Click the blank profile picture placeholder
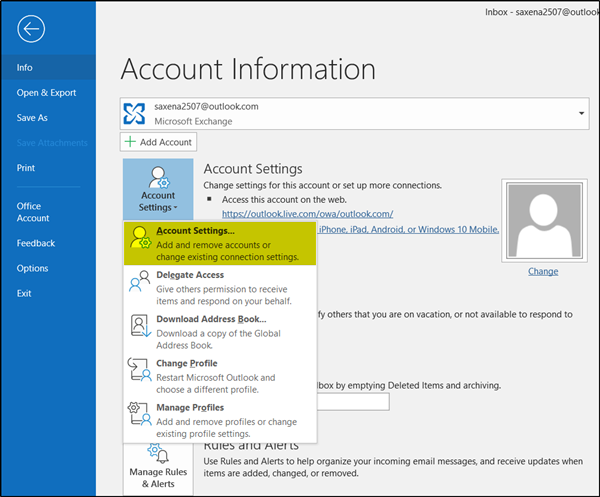 543,222
